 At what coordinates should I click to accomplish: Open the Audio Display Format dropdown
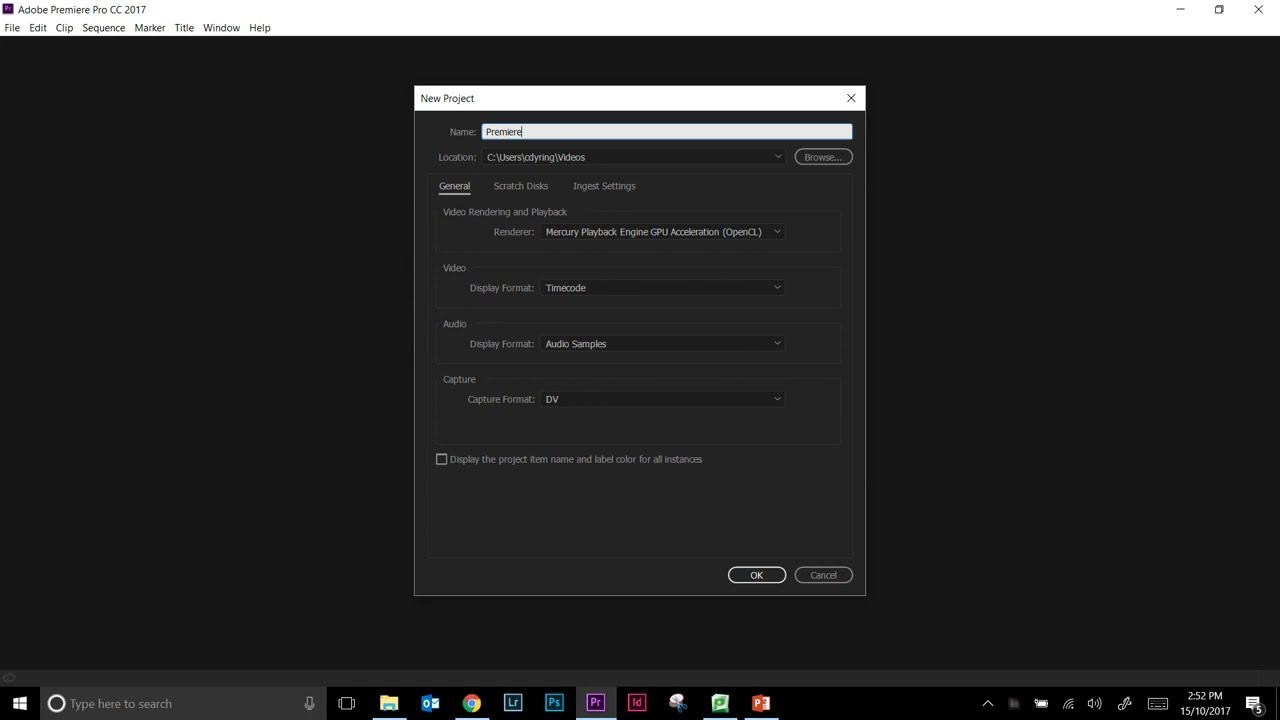tap(662, 344)
